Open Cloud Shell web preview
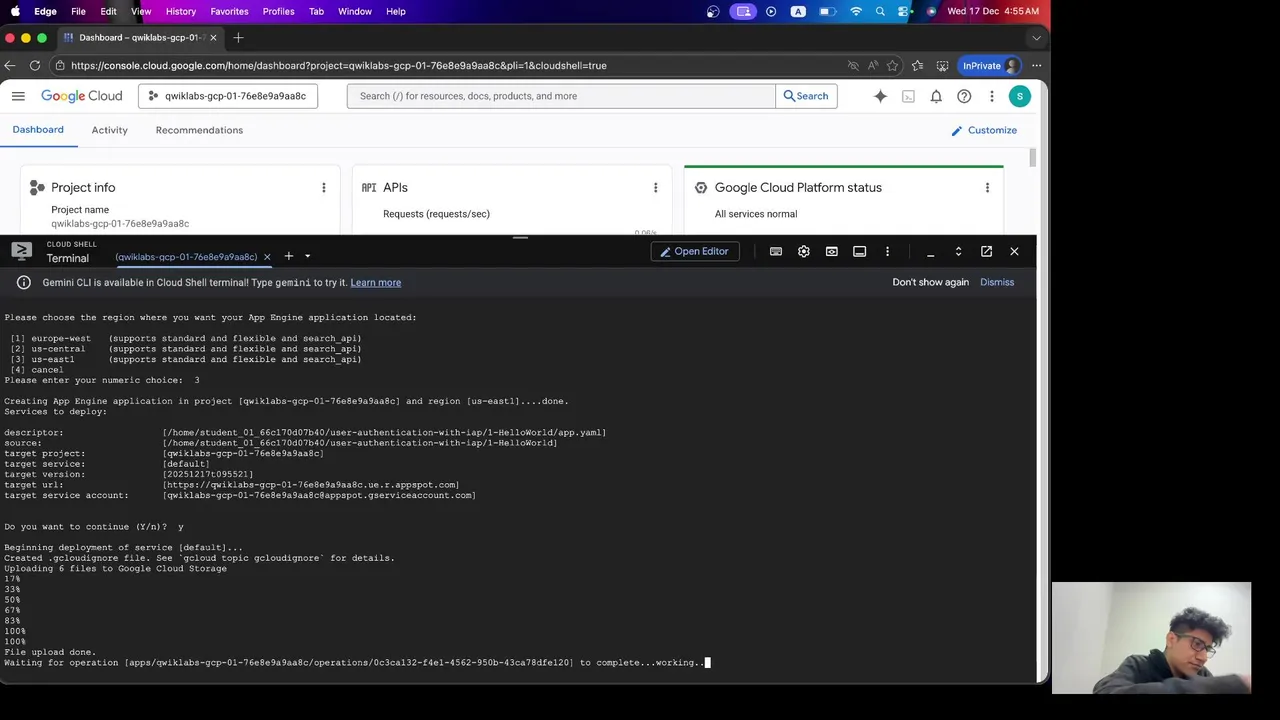This screenshot has height=720, width=1280. [x=831, y=251]
